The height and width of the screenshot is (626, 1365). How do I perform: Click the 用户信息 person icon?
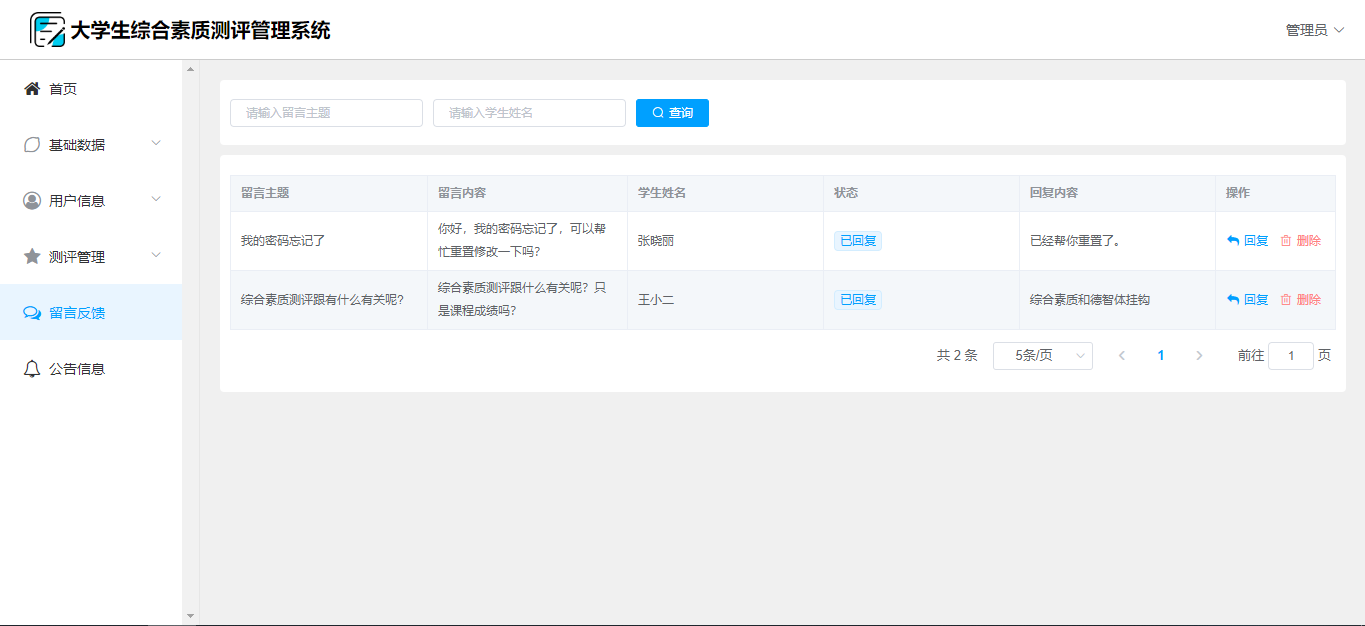(32, 201)
